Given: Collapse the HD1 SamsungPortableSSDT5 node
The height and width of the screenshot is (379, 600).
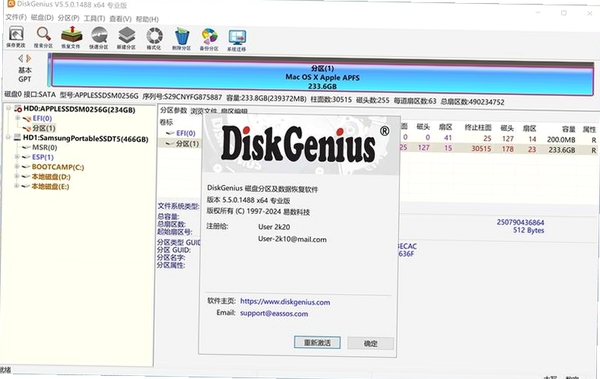Looking at the screenshot, I should (8, 137).
